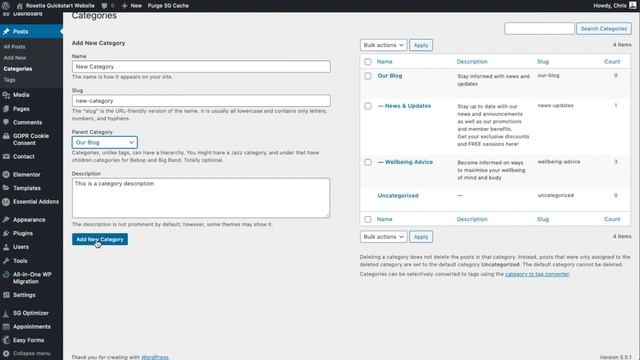Click the News & Updates count value 1

click(616, 105)
